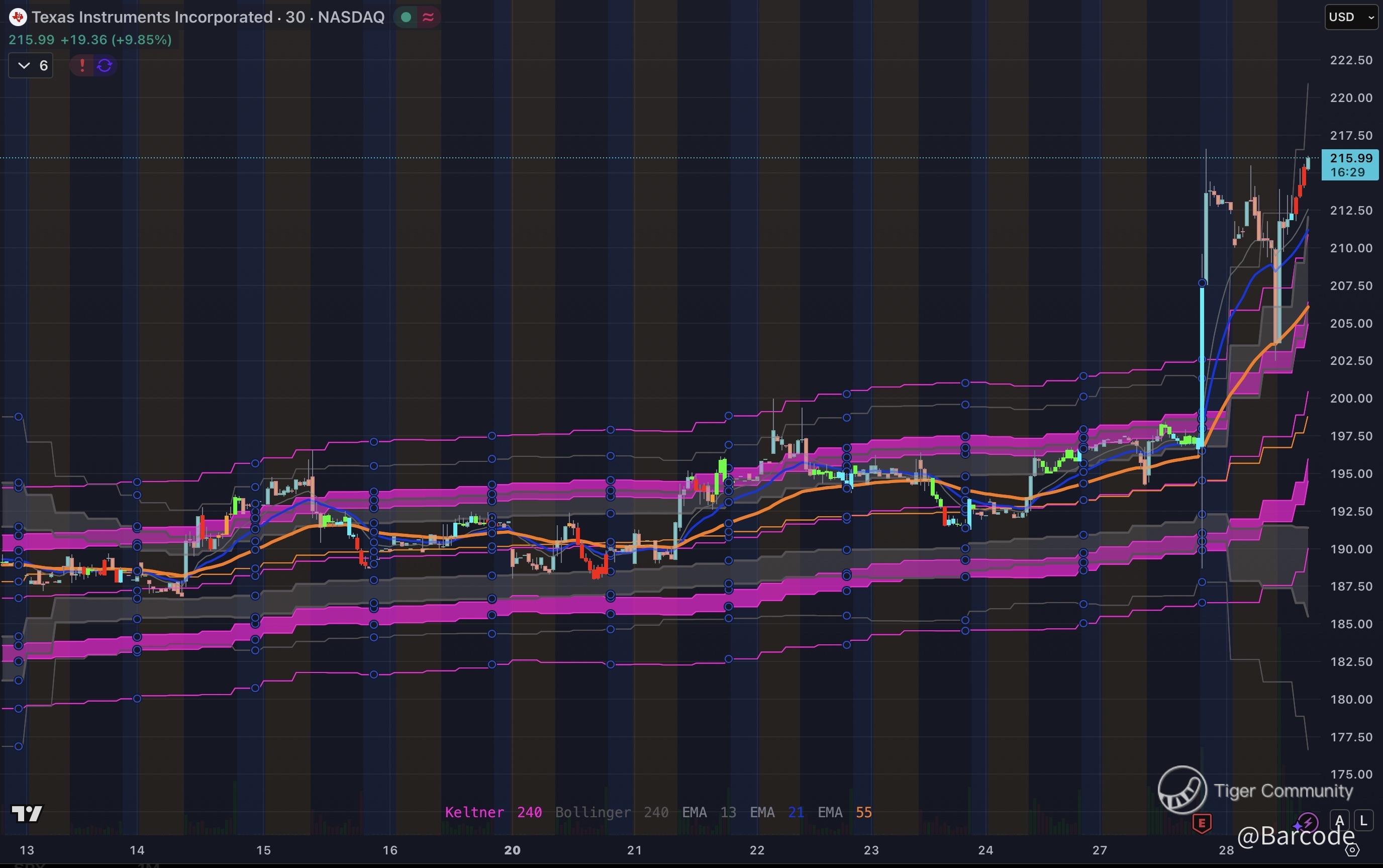This screenshot has width=1383, height=868.
Task: Toggle auto scale A button
Action: (x=1339, y=820)
